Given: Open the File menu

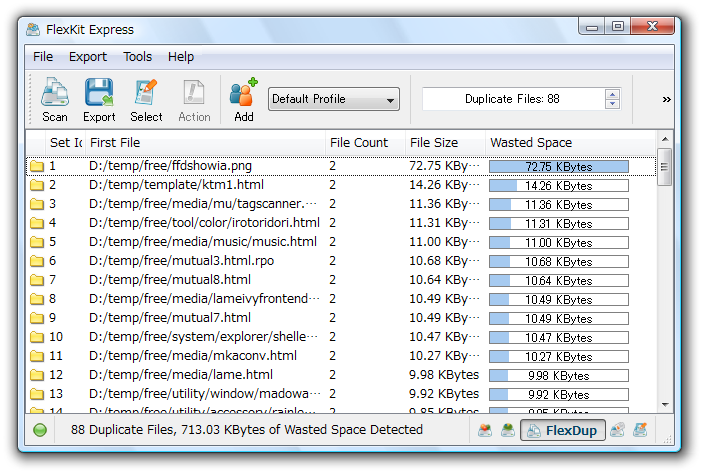Looking at the screenshot, I should pyautogui.click(x=43, y=57).
